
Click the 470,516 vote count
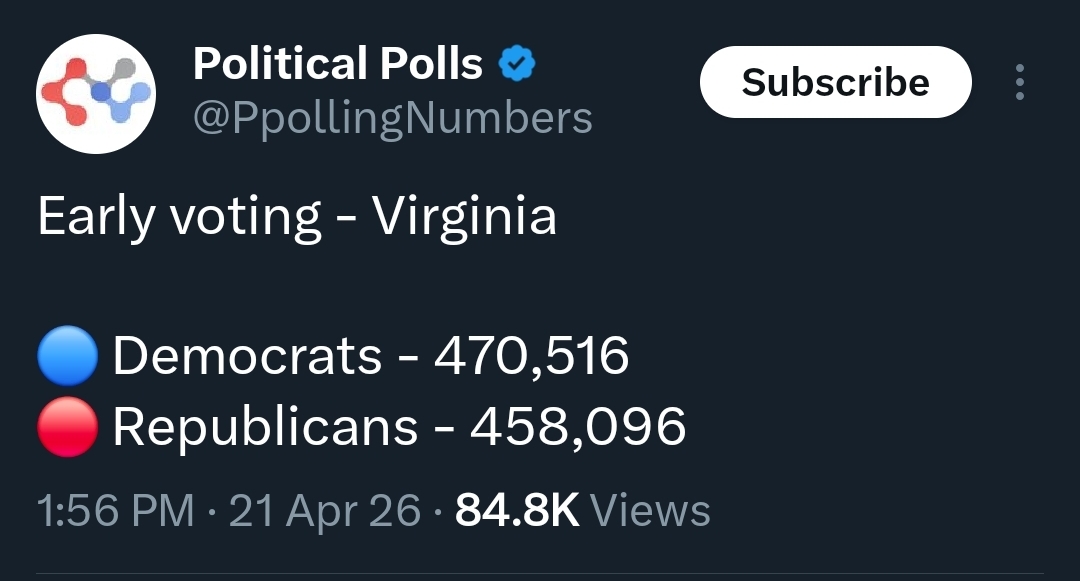531,357
